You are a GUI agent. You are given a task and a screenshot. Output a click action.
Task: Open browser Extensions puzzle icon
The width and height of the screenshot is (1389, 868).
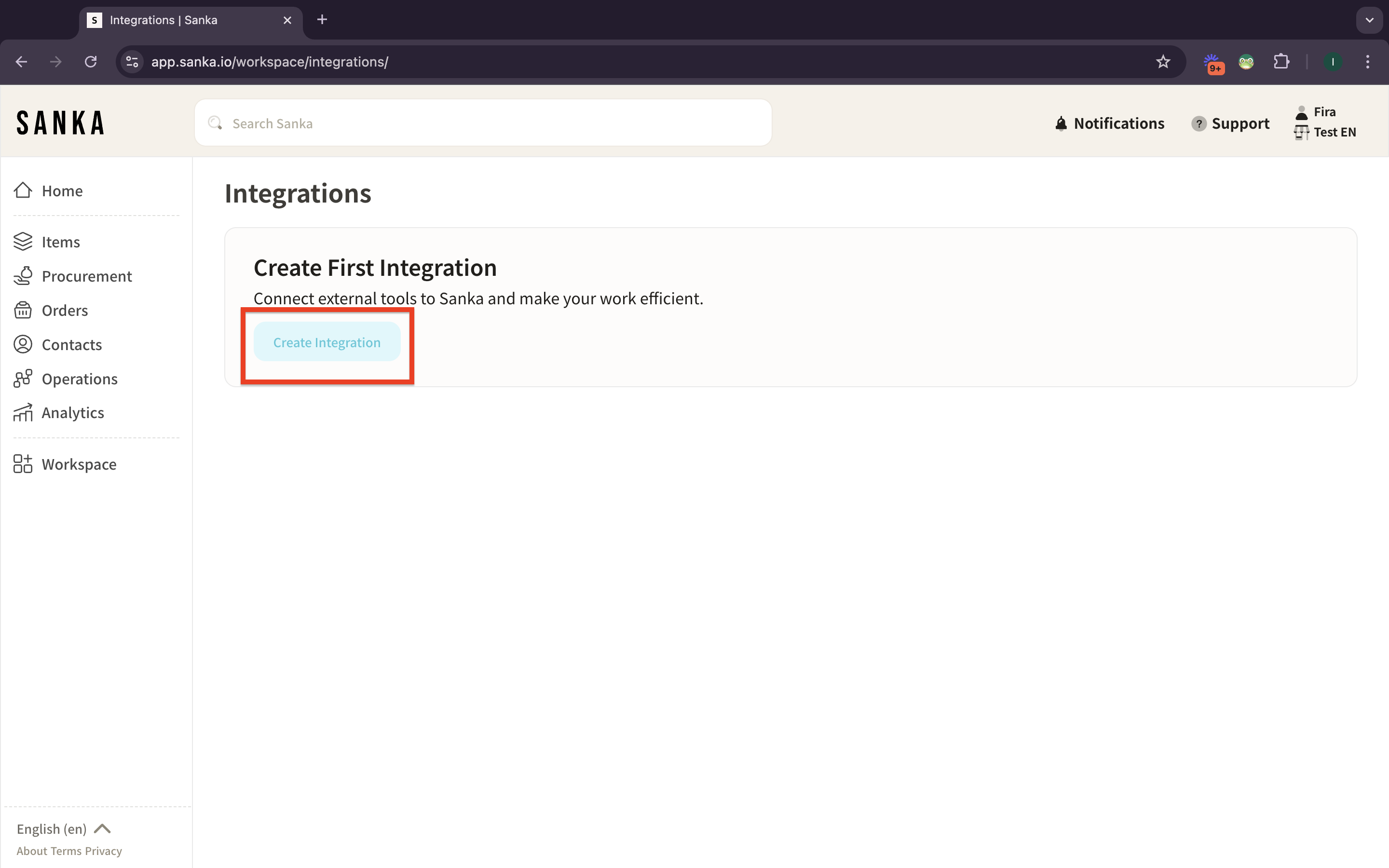point(1281,62)
